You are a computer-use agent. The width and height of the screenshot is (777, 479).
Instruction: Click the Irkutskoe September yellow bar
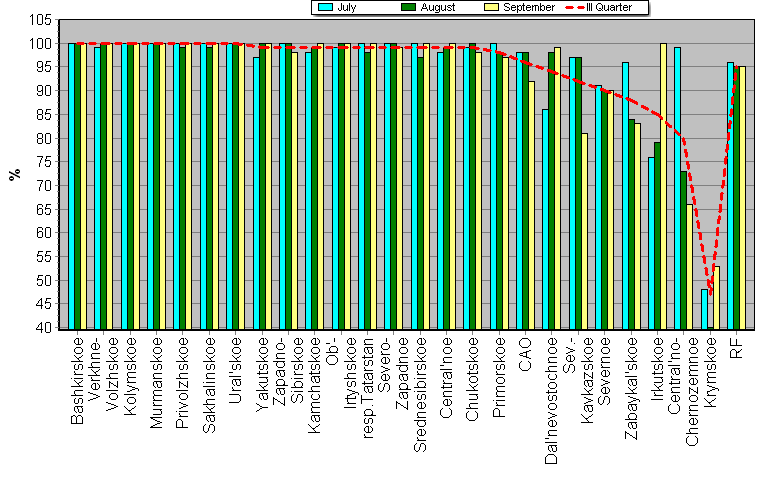(663, 186)
